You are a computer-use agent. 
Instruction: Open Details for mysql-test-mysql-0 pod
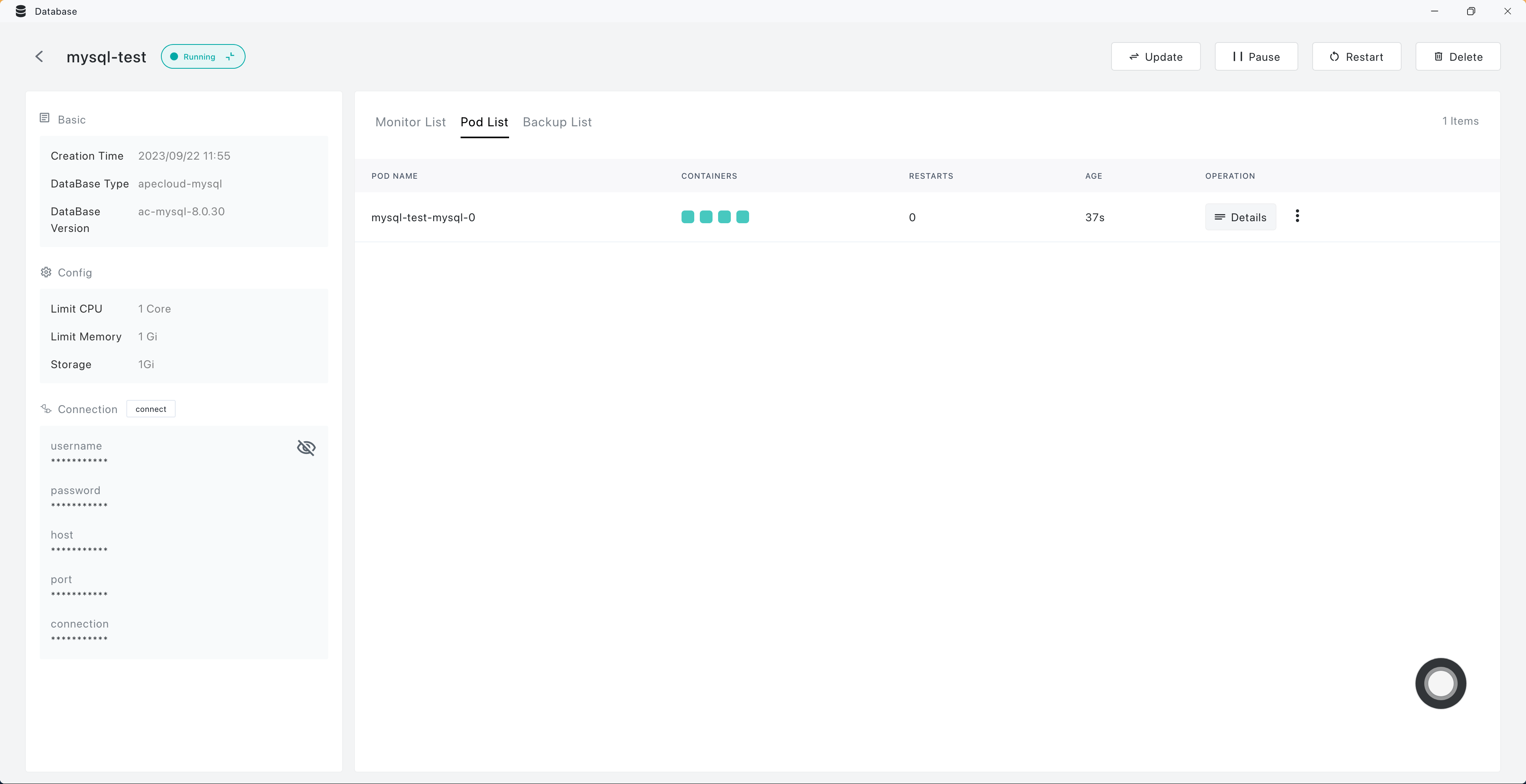[x=1240, y=217]
